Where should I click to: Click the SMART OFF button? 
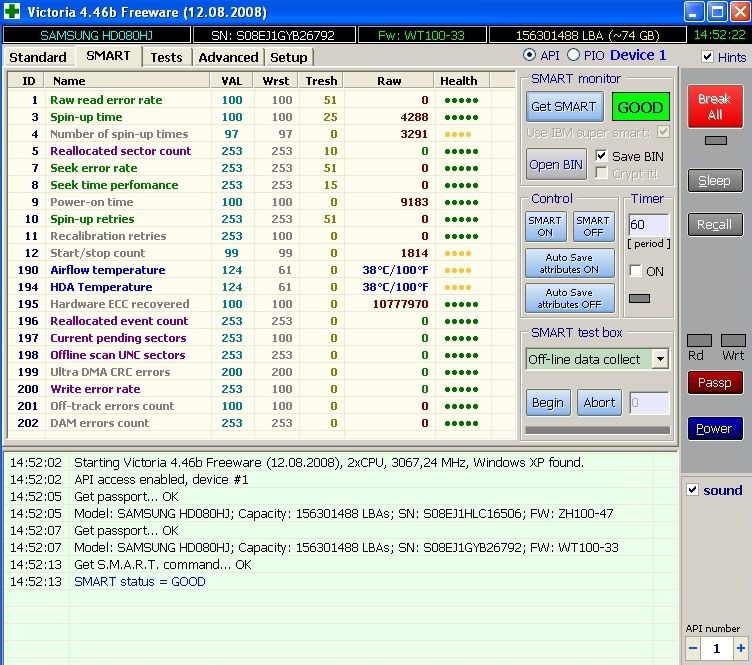click(x=593, y=226)
